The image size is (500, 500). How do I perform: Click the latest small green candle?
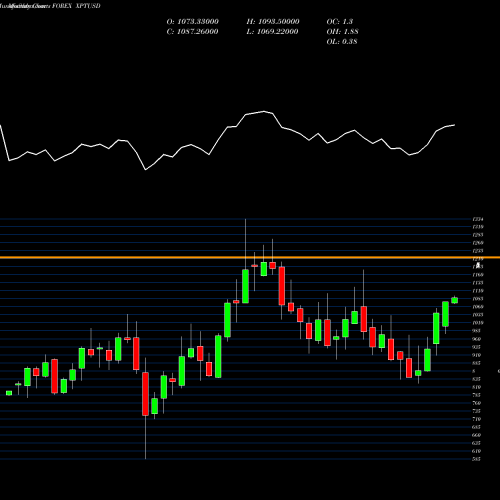coord(454,300)
